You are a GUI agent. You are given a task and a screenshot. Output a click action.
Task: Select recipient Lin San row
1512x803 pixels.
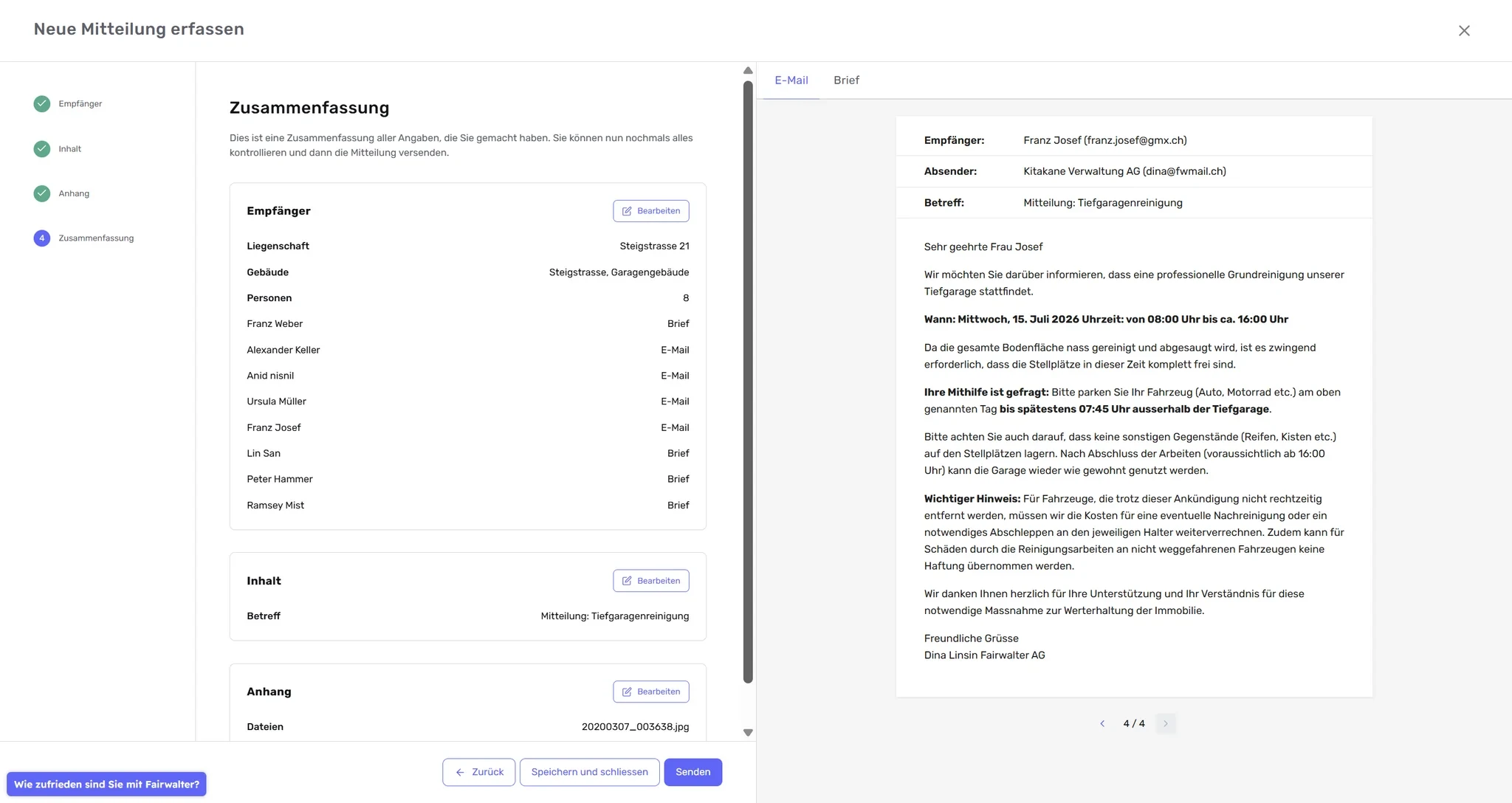tap(468, 453)
